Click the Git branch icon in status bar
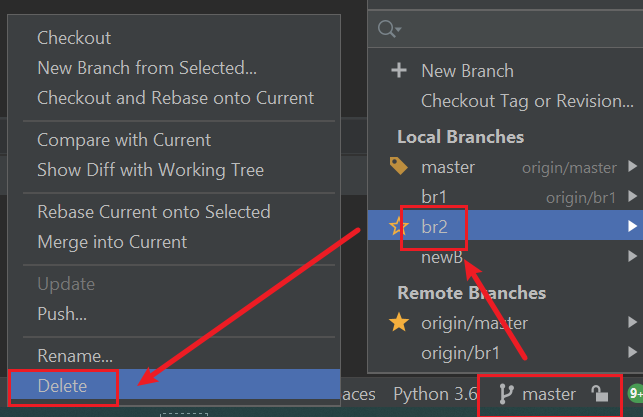This screenshot has height=417, width=643. click(x=506, y=394)
